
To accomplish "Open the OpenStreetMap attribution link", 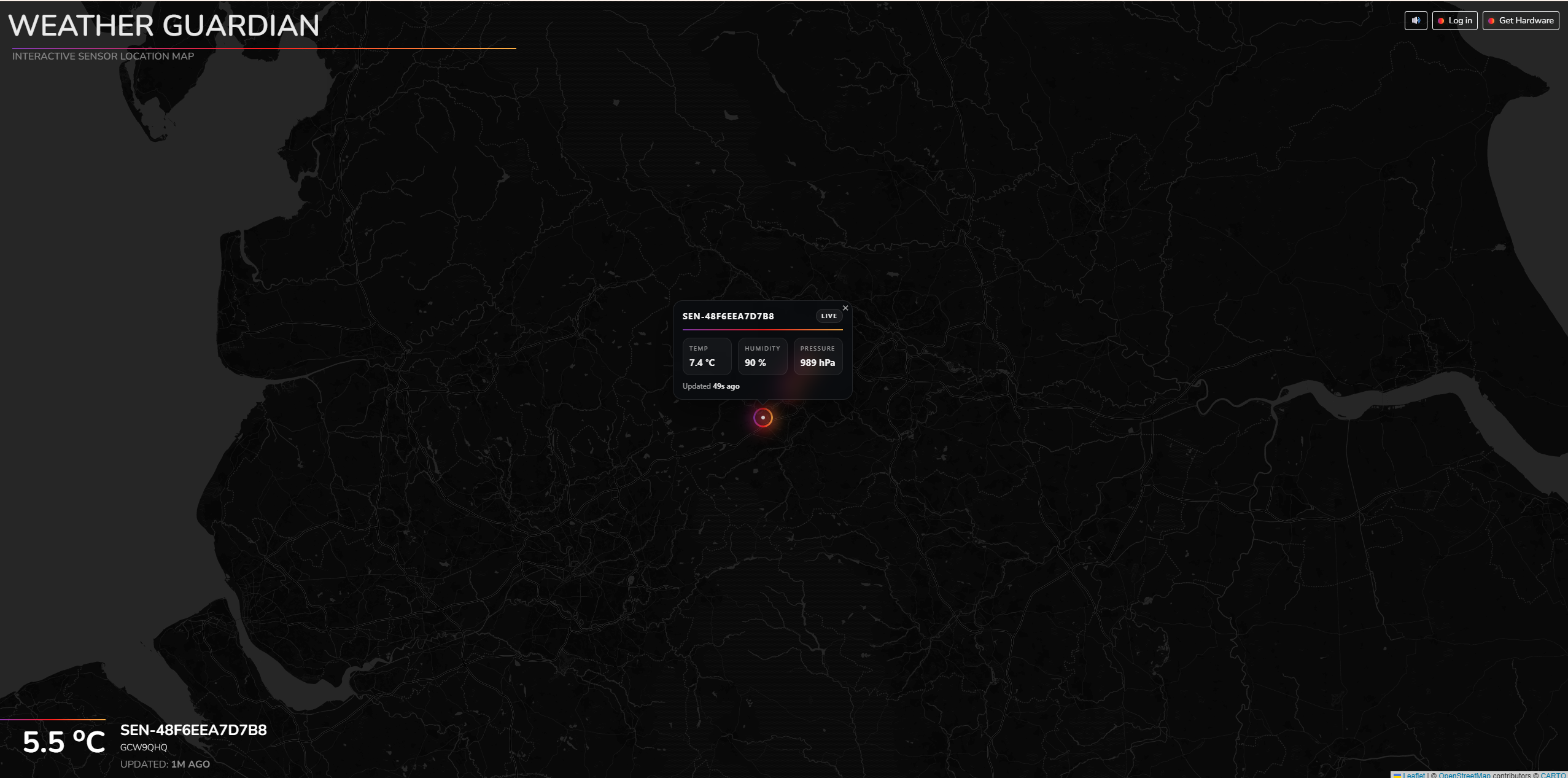I will point(1464,775).
